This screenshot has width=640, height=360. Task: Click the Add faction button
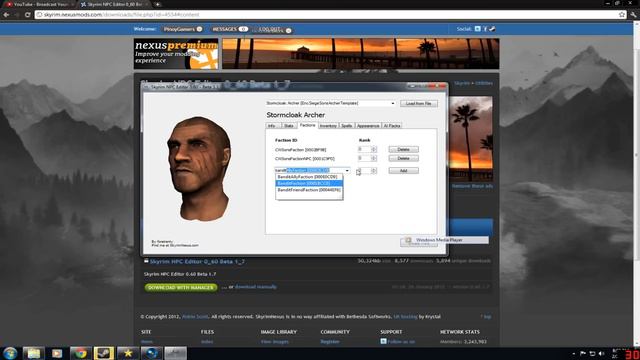tap(403, 171)
